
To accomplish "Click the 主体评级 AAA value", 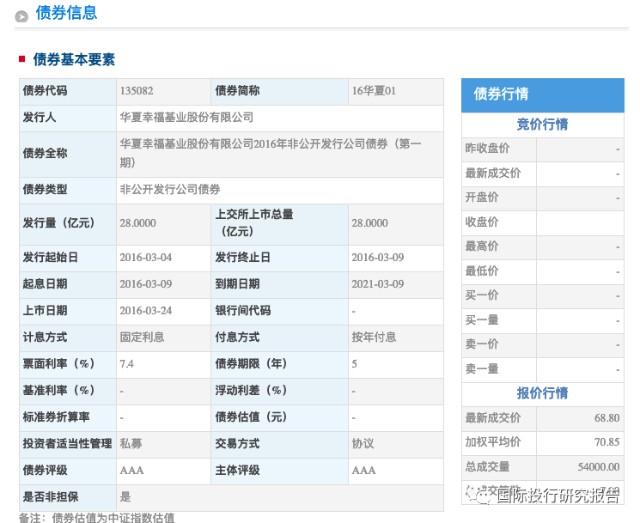I will [x=364, y=470].
